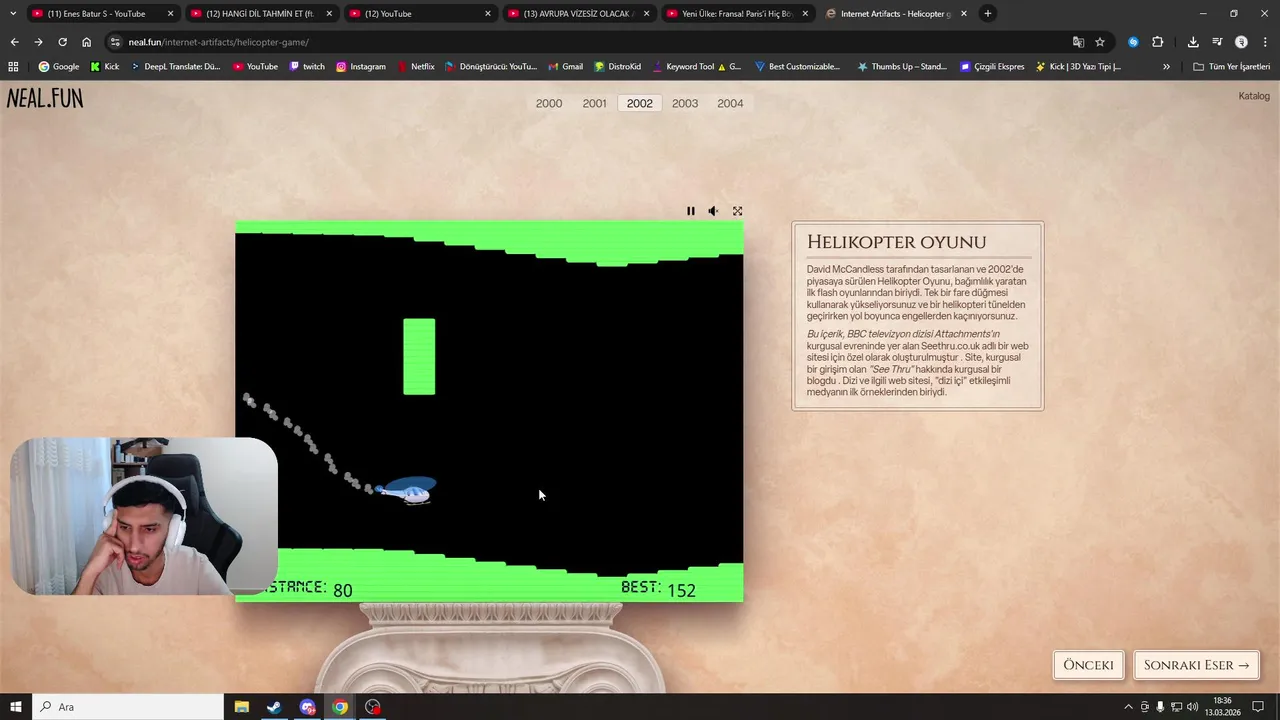1280x720 pixels.
Task: Open the Best Customizable bookmark
Action: tap(798, 66)
